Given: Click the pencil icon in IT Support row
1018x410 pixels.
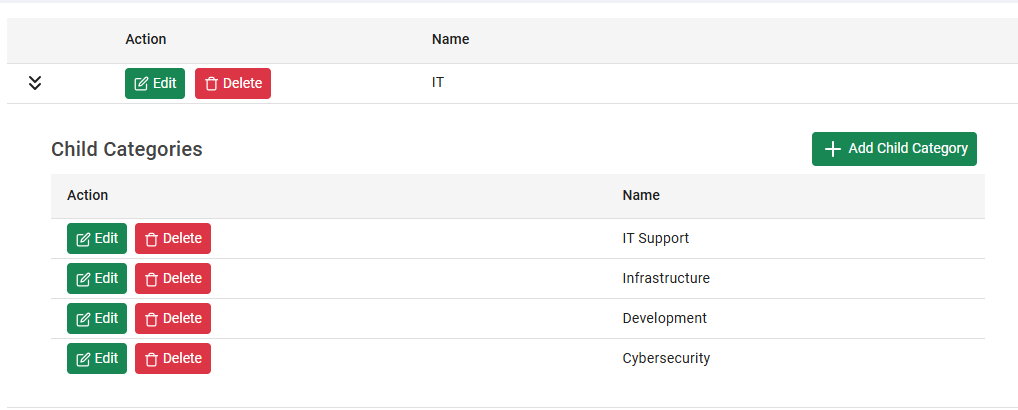Looking at the screenshot, I should coord(83,239).
